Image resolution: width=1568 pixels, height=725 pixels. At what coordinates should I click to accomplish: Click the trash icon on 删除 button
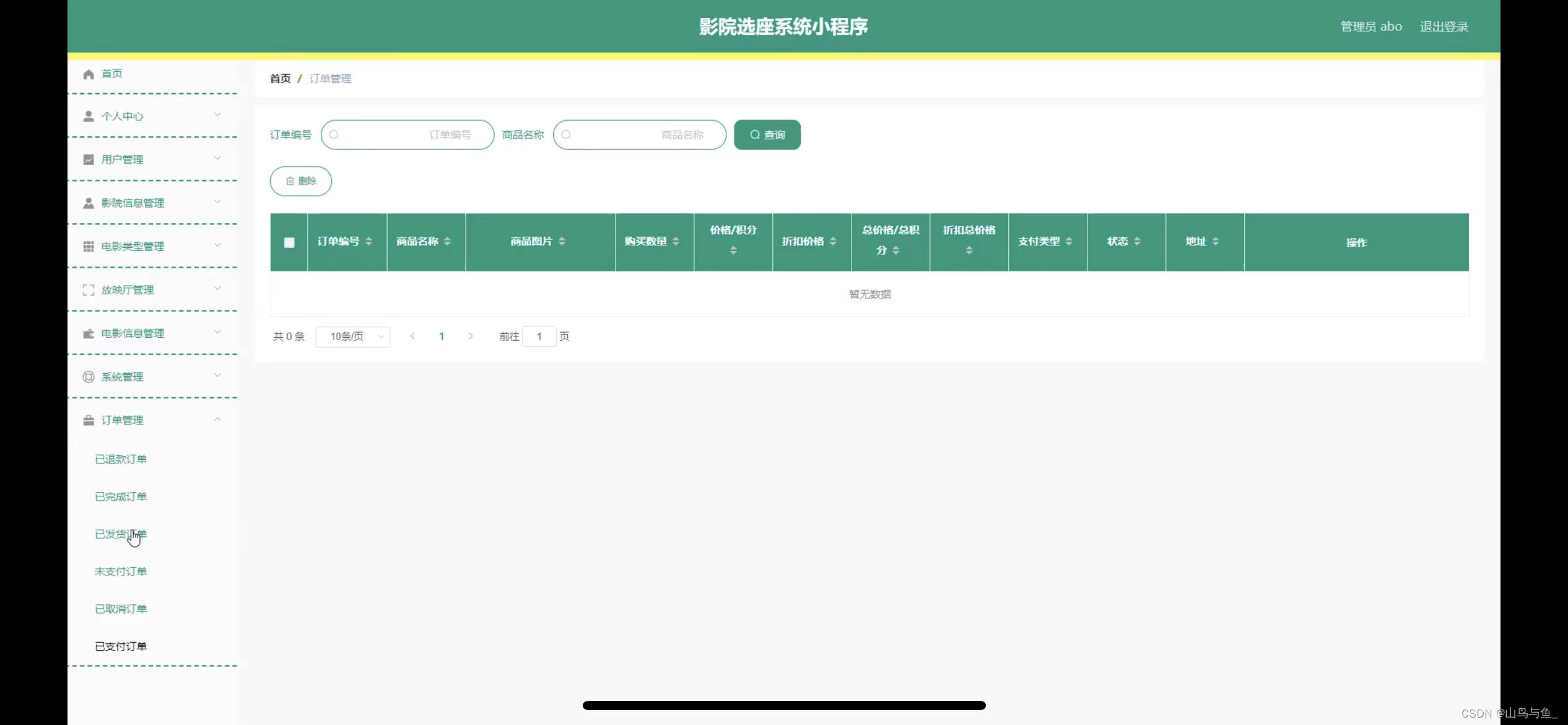tap(290, 181)
